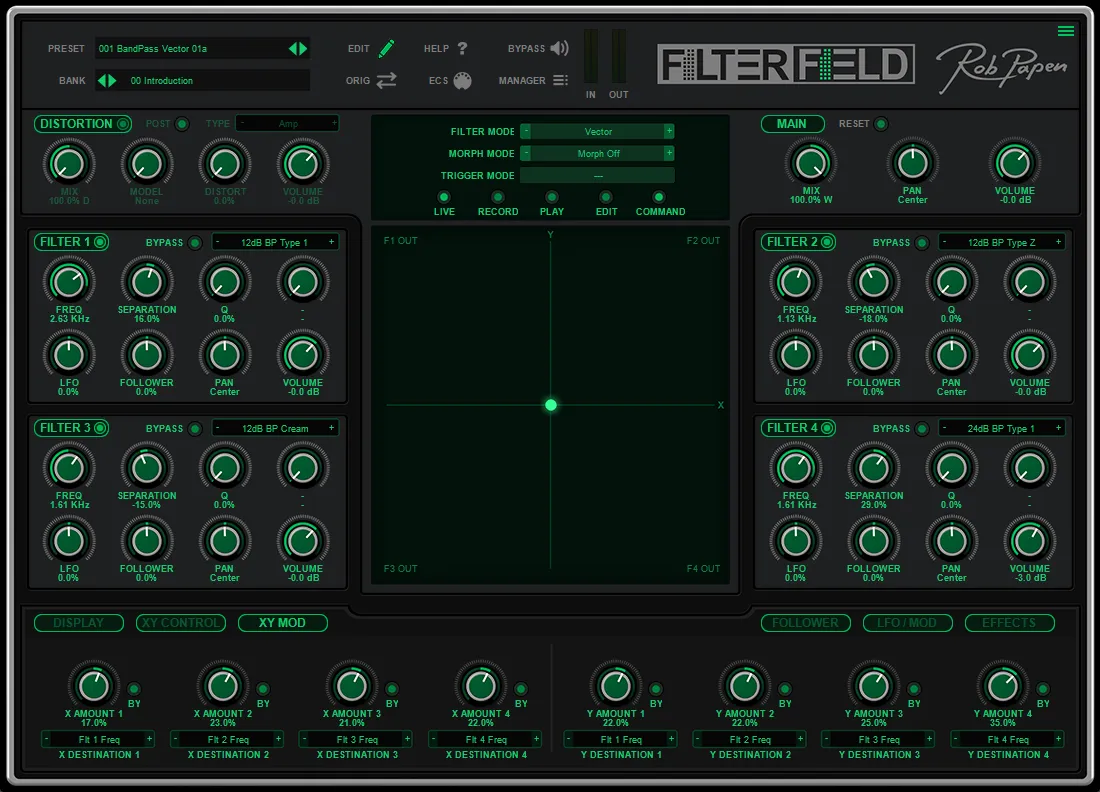1100x792 pixels.
Task: Click the Orig swap arrows icon
Action: (386, 81)
